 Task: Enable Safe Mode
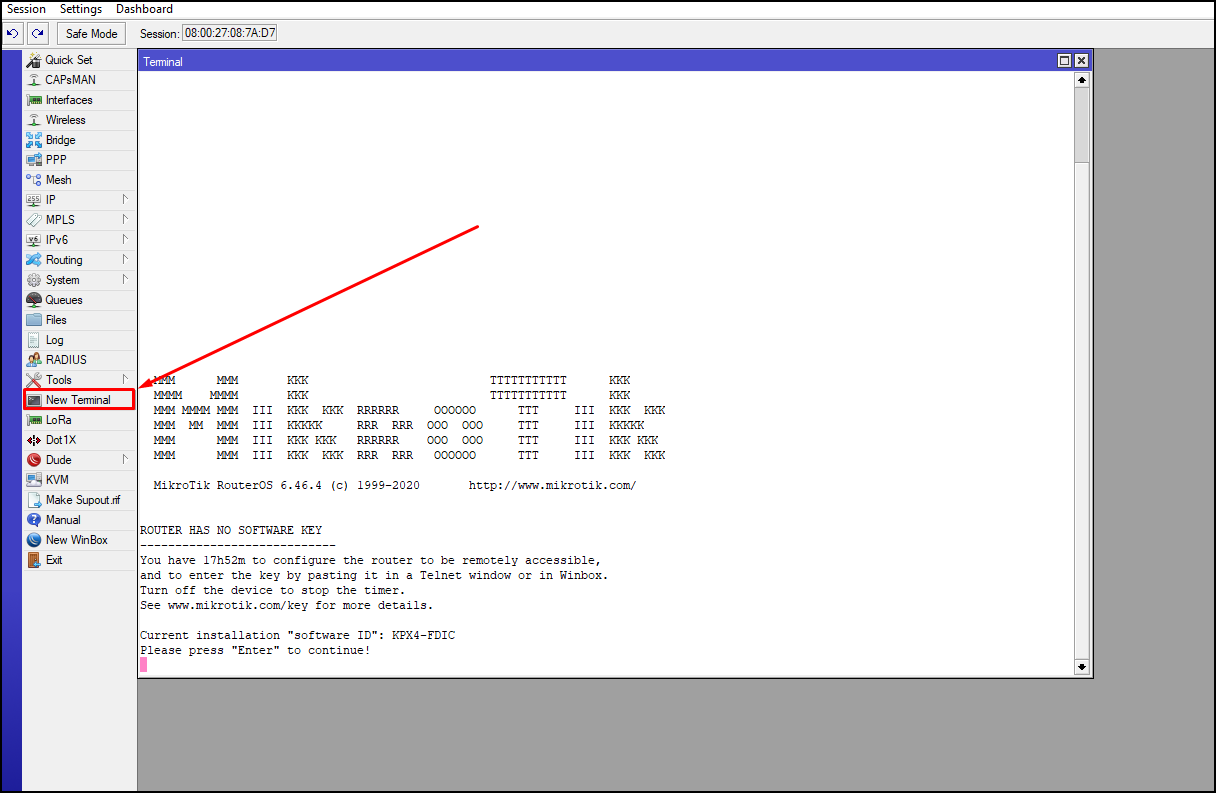click(x=90, y=33)
